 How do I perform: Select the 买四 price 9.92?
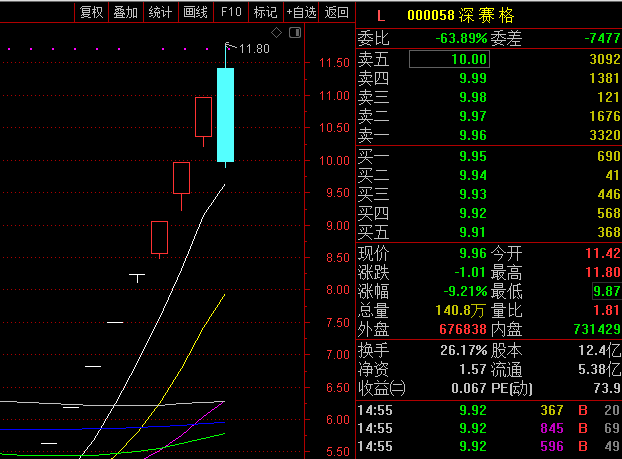[x=473, y=213]
